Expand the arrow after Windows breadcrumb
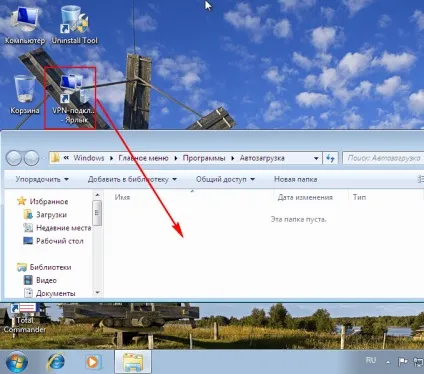Viewport: 424px width, 374px height. point(112,158)
